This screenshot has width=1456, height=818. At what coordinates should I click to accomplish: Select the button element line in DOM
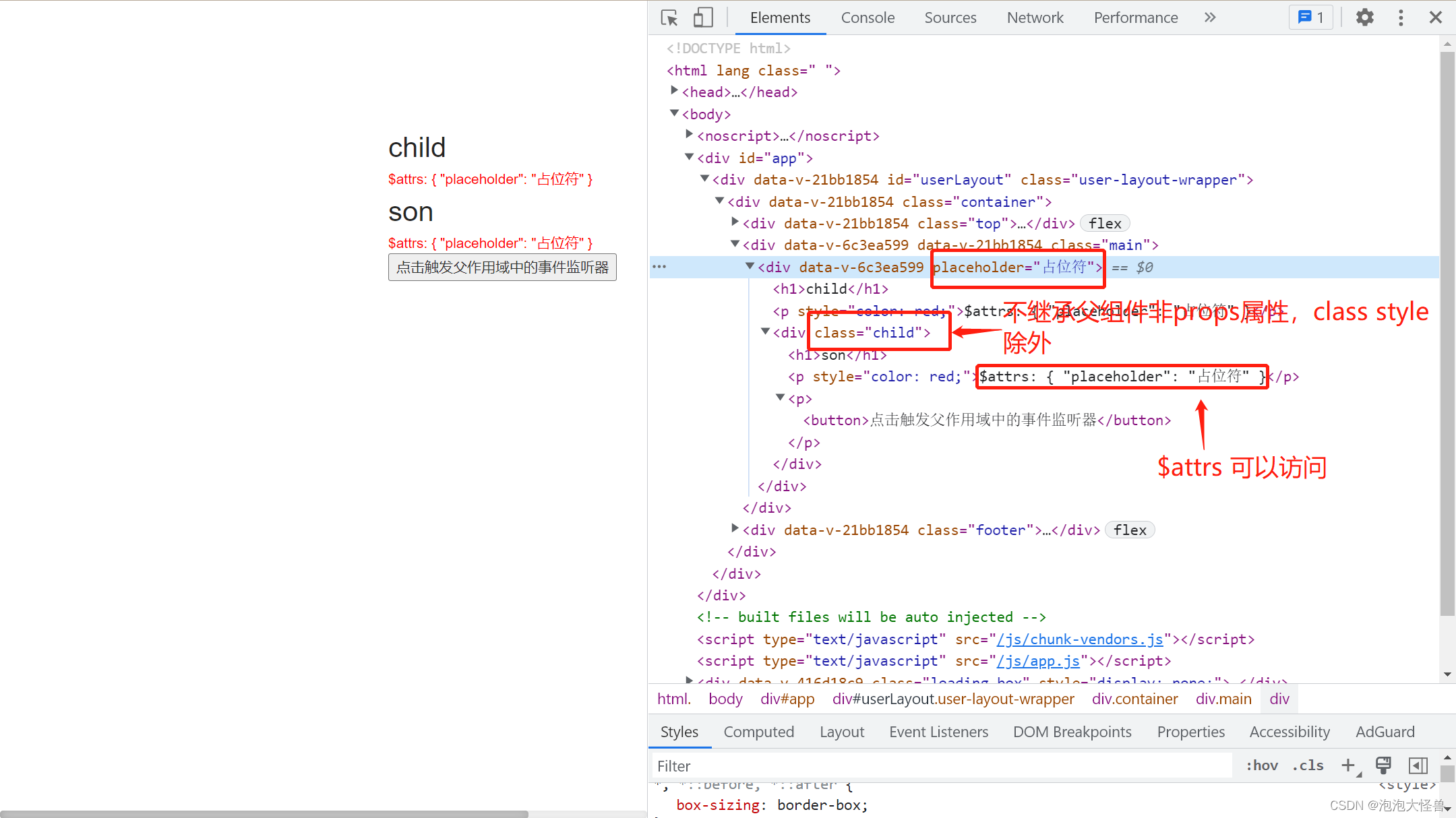pyautogui.click(x=987, y=420)
